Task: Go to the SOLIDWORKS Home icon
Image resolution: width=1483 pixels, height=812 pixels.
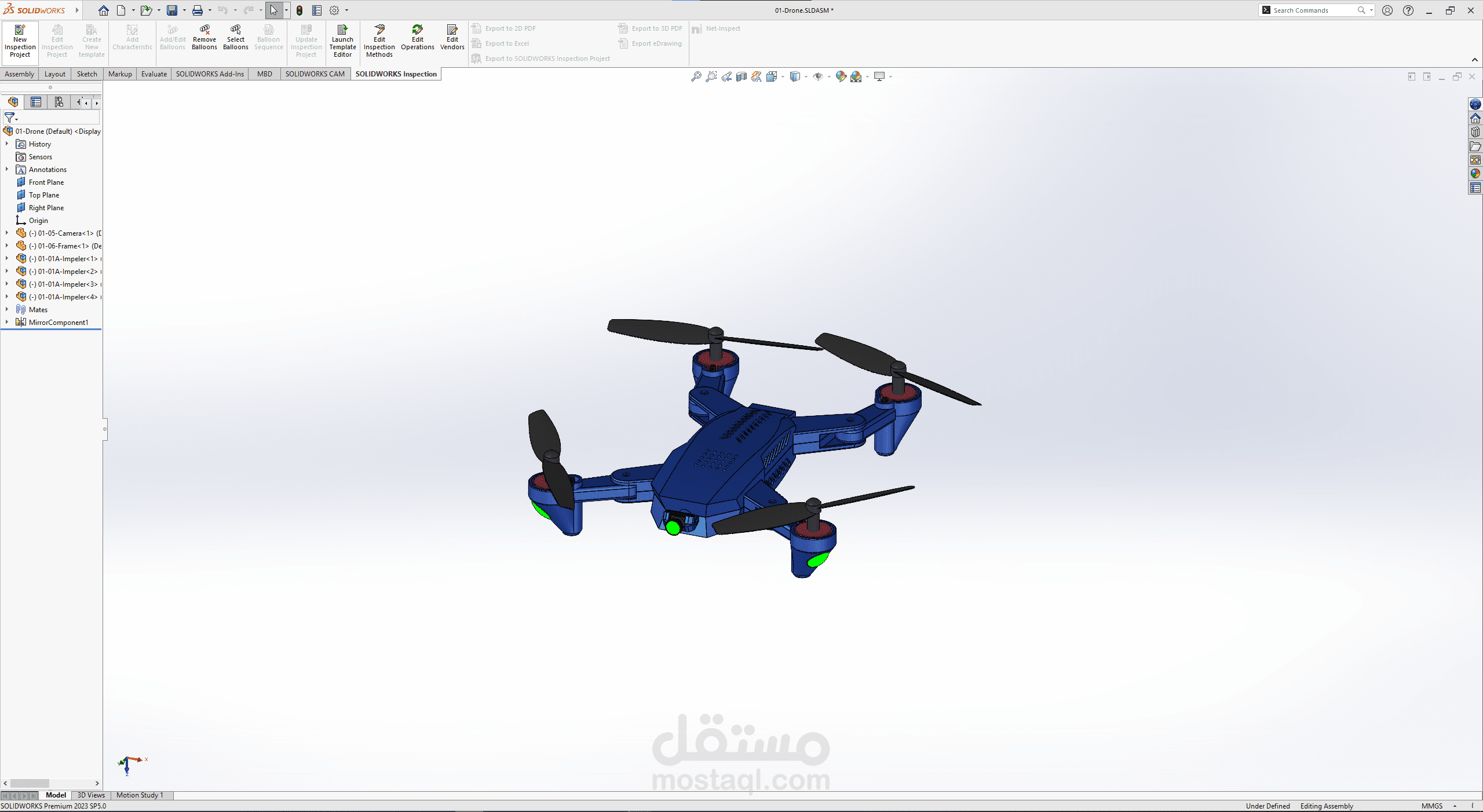Action: [104, 10]
